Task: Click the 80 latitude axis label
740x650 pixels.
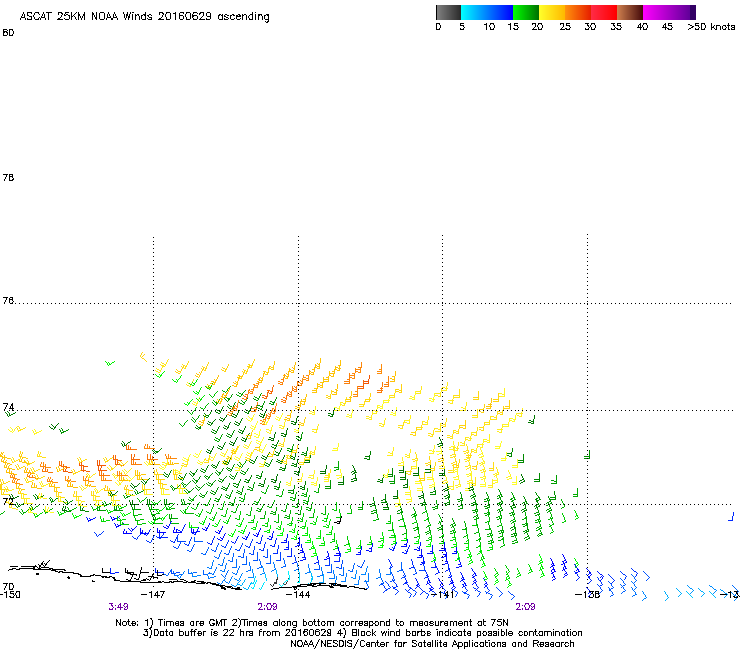Action: click(8, 33)
